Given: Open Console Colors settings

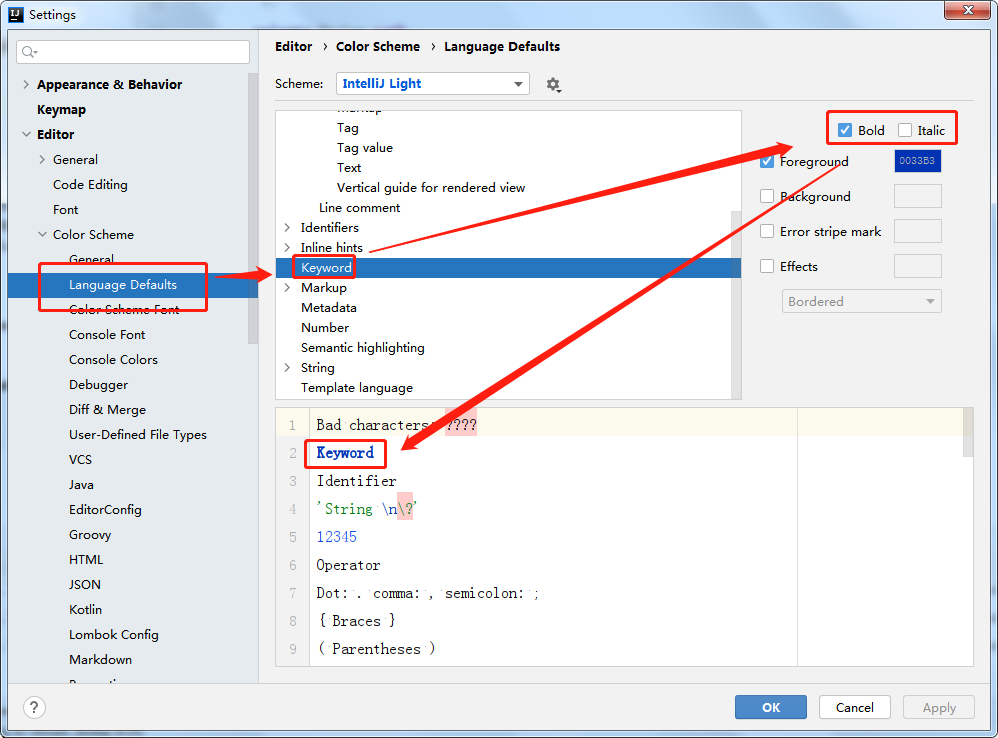Looking at the screenshot, I should 113,359.
